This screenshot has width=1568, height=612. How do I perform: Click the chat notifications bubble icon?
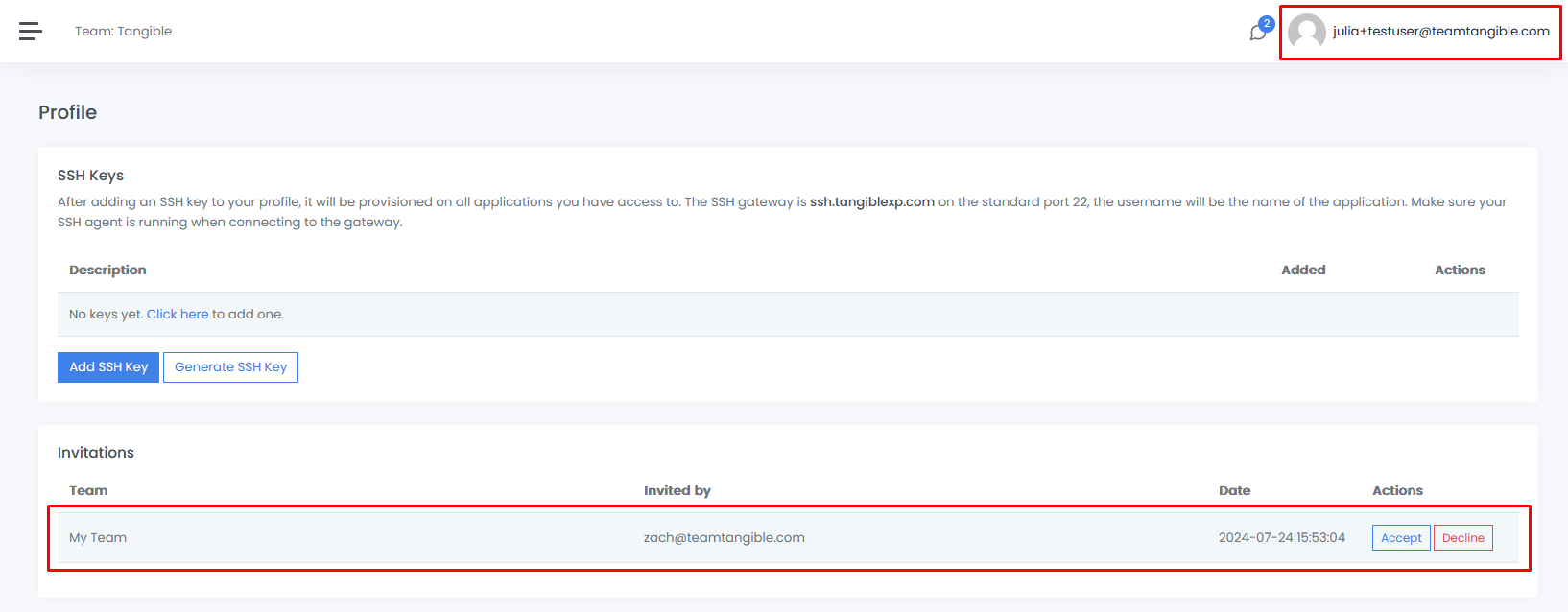(x=1257, y=34)
